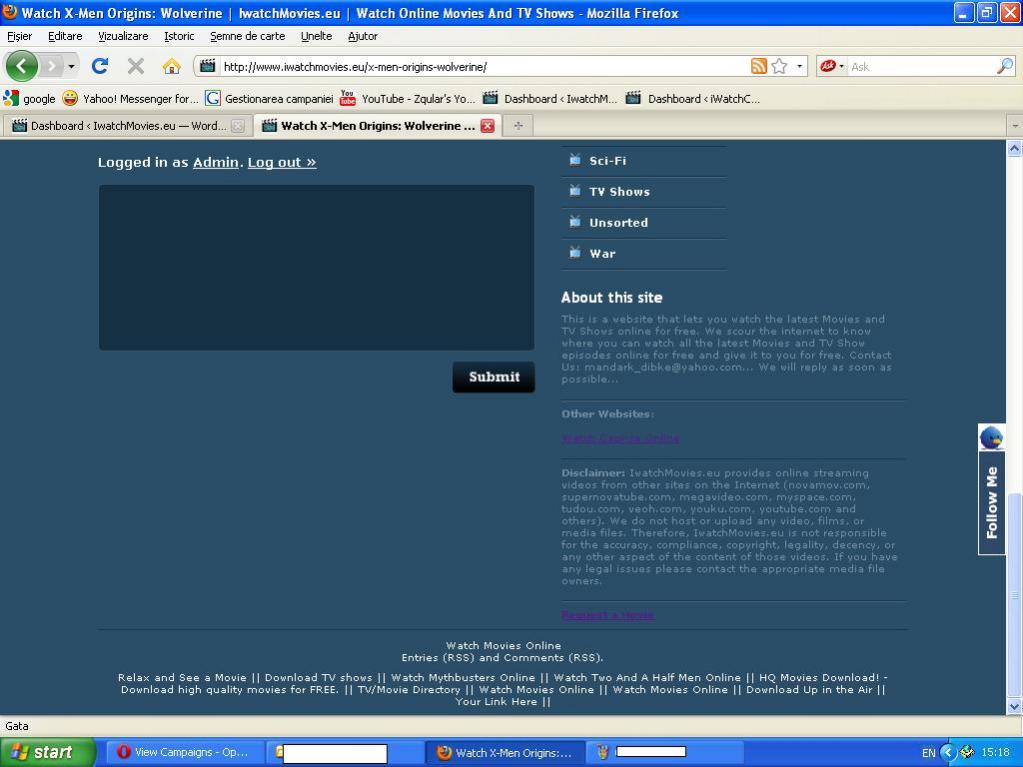The height and width of the screenshot is (767, 1023).
Task: Close the Dashboard tab
Action: pos(238,126)
